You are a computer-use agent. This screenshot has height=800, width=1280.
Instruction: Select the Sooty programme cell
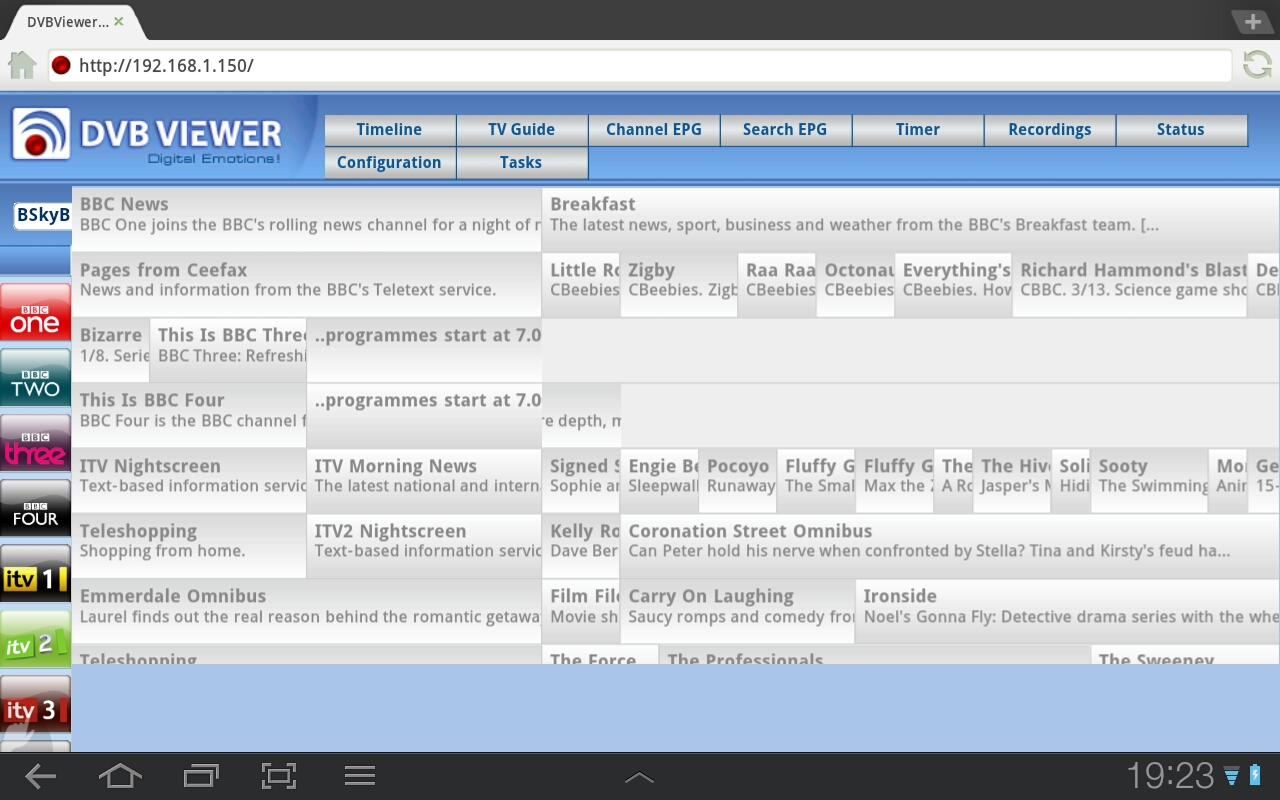point(1150,480)
